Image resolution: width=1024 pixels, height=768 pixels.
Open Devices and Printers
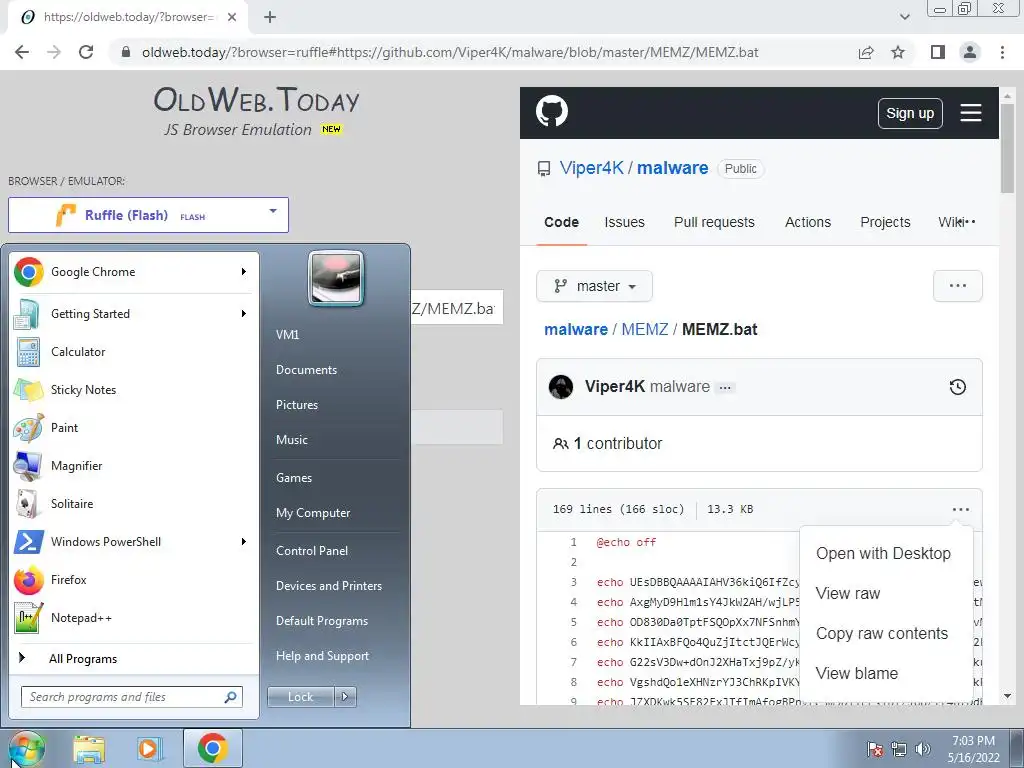click(x=328, y=586)
